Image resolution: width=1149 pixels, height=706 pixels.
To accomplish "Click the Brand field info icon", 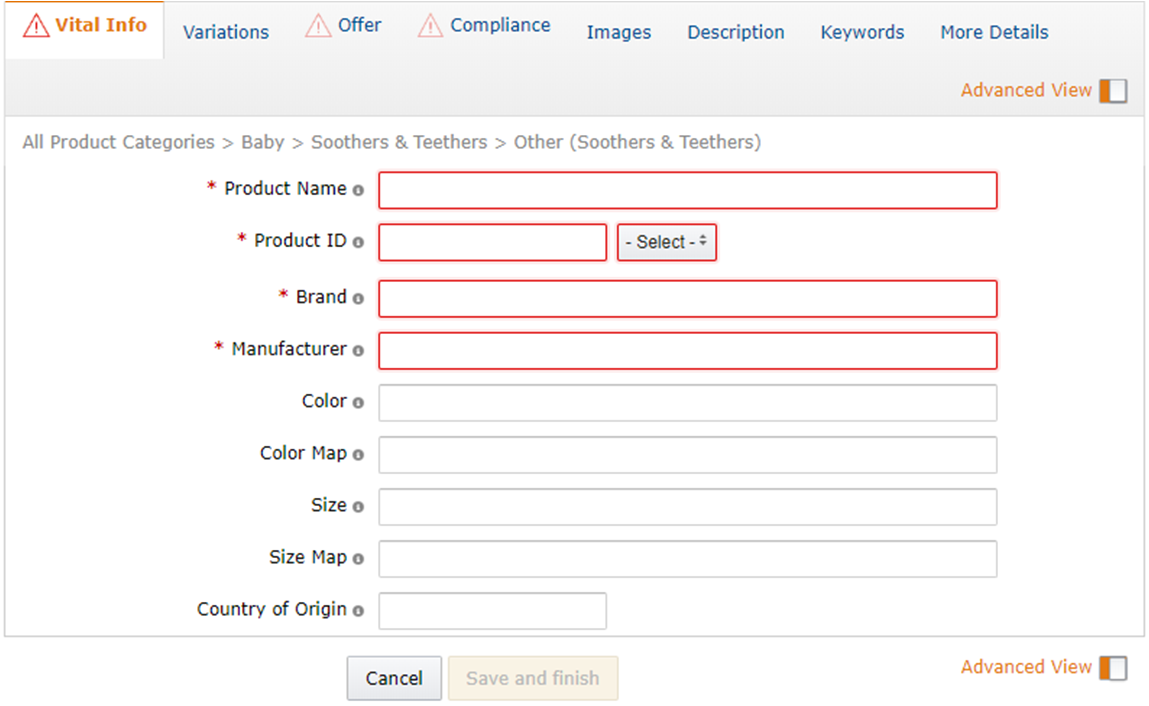I will 358,298.
